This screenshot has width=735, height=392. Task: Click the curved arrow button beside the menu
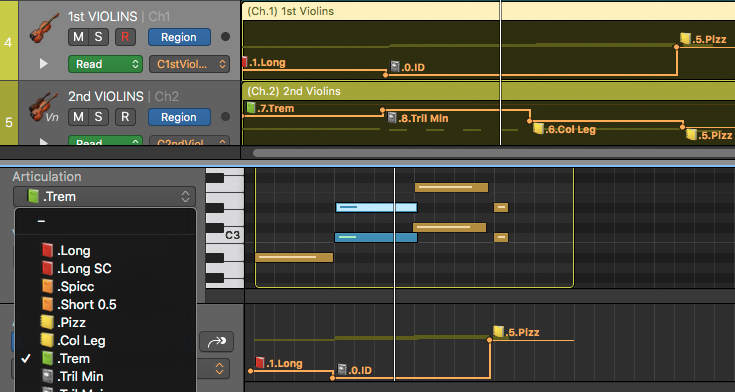point(217,341)
